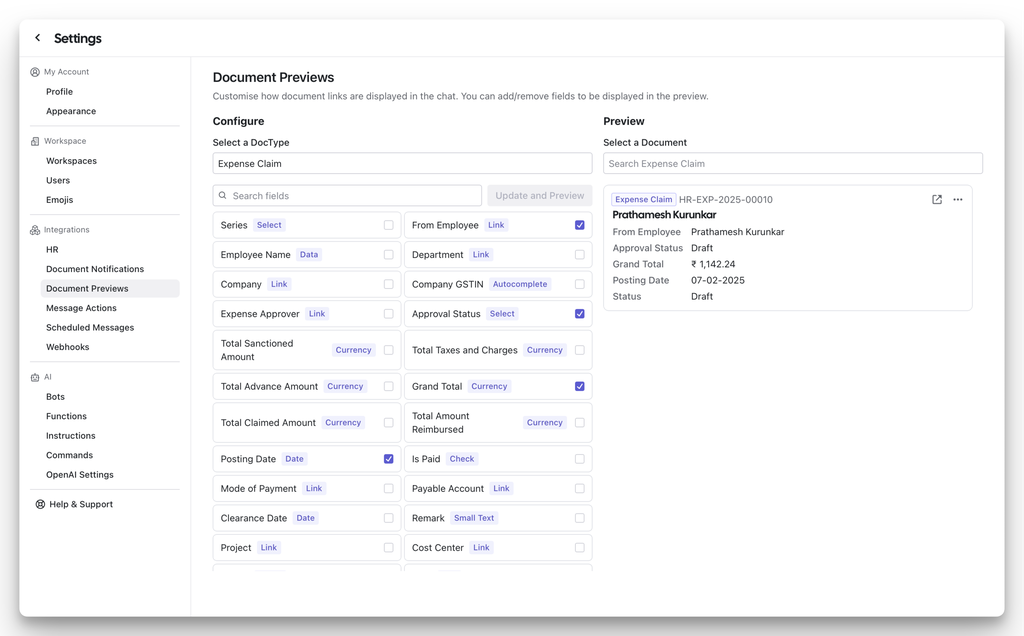Click the Update and Preview button

click(x=539, y=194)
